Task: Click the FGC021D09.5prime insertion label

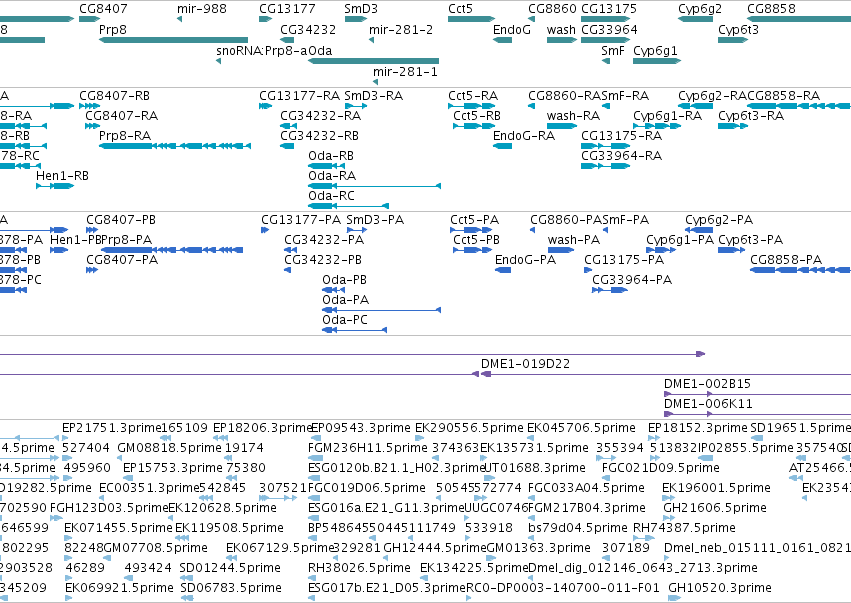Action: (661, 468)
